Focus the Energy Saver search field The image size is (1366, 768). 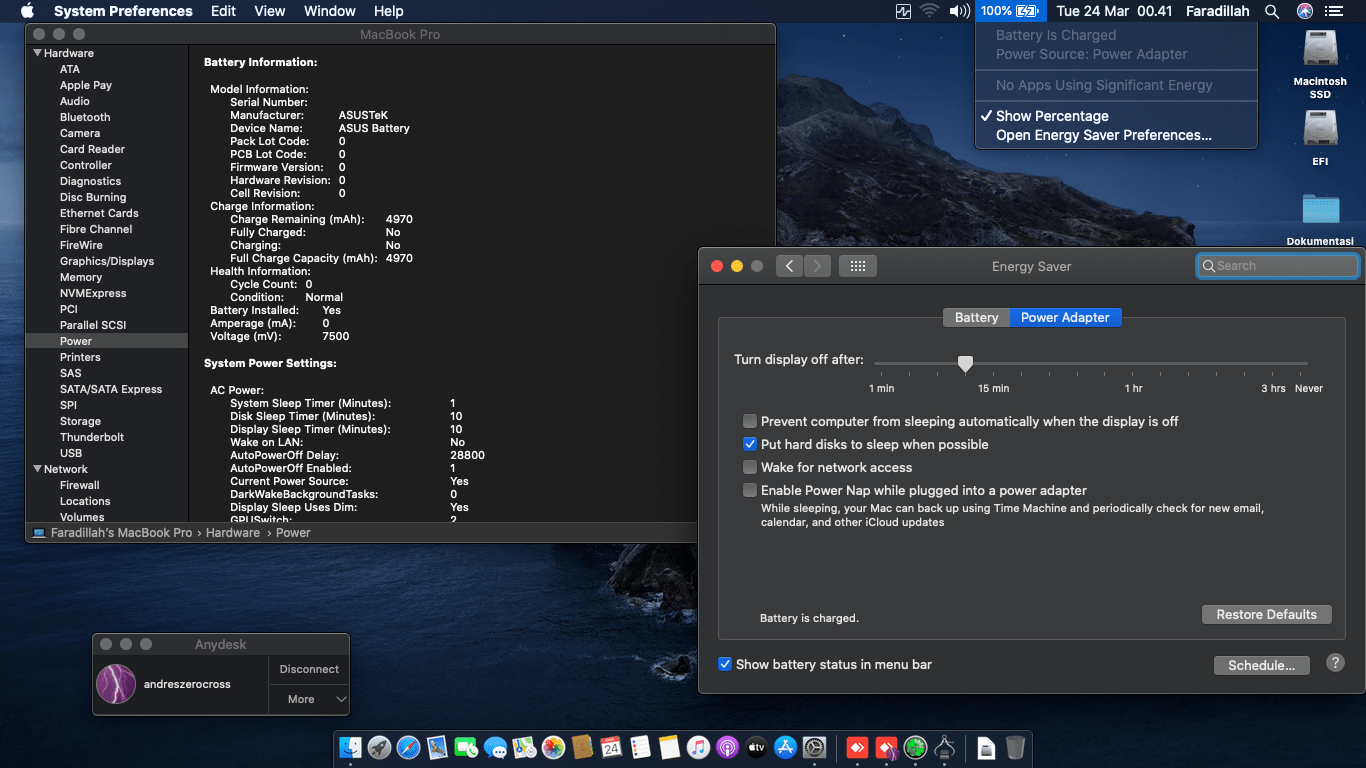(x=1277, y=266)
